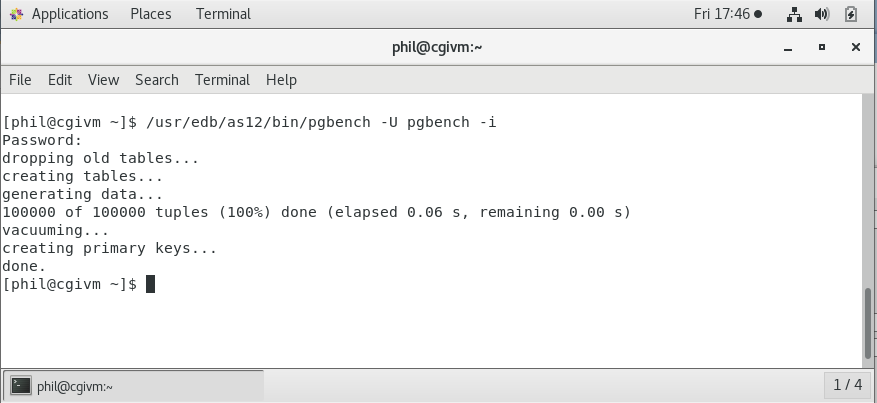Open the Terminal menu in the menu bar
The image size is (877, 403).
point(222,80)
